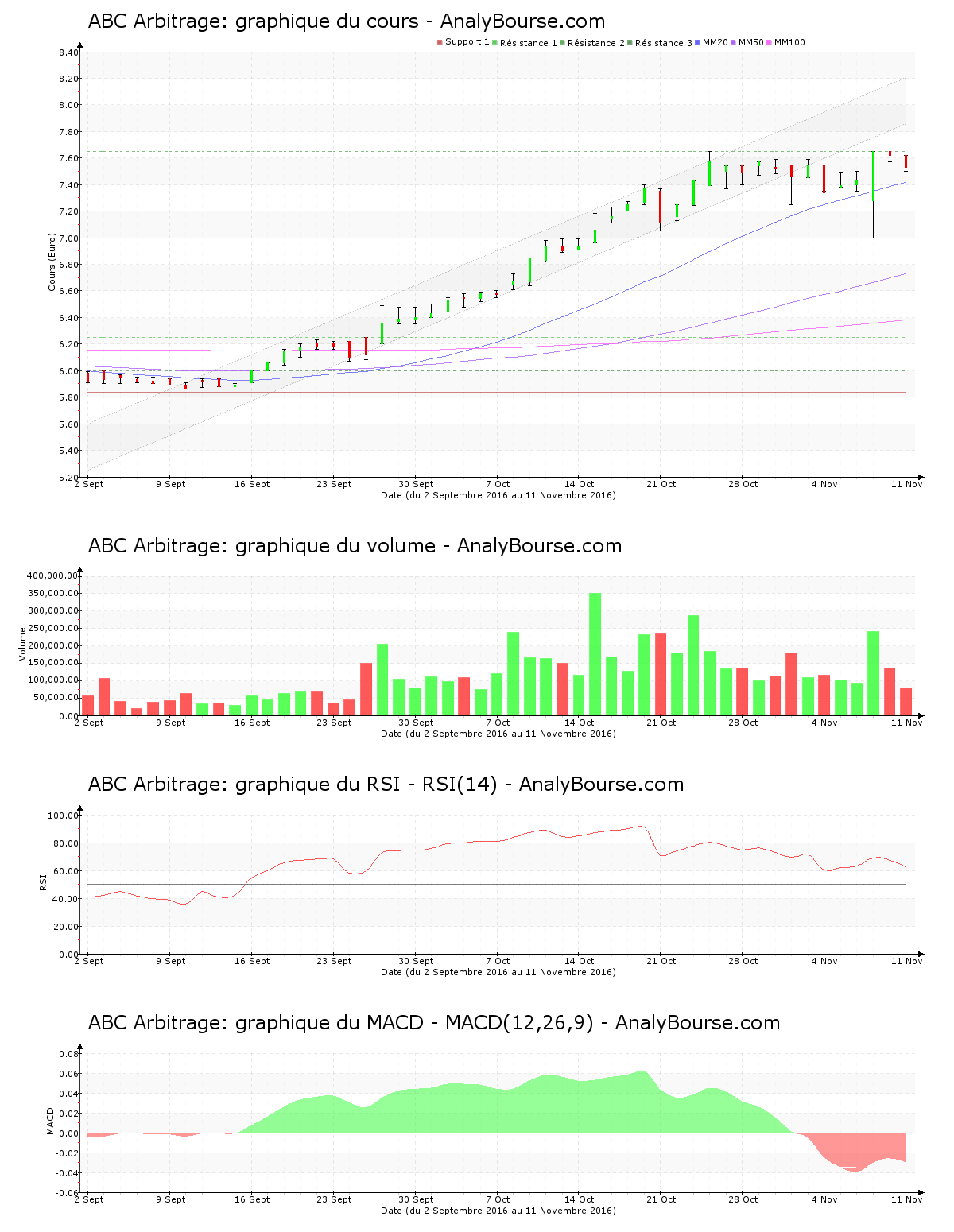This screenshot has height=1232, width=954.
Task: Click the MM20 blue legend swatch
Action: point(698,42)
